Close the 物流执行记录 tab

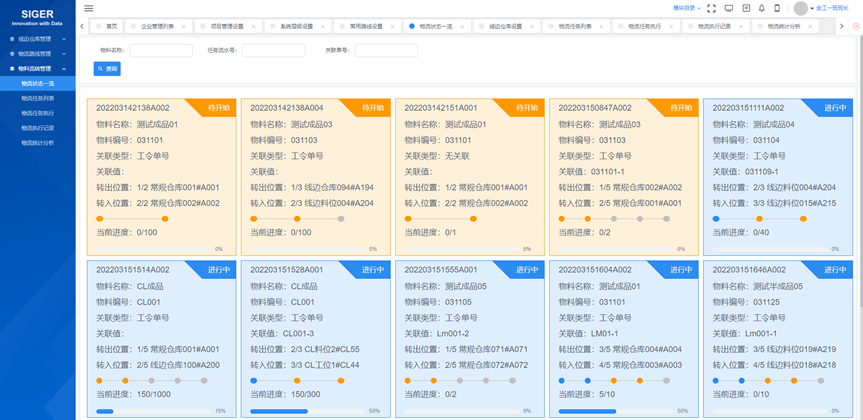click(741, 26)
